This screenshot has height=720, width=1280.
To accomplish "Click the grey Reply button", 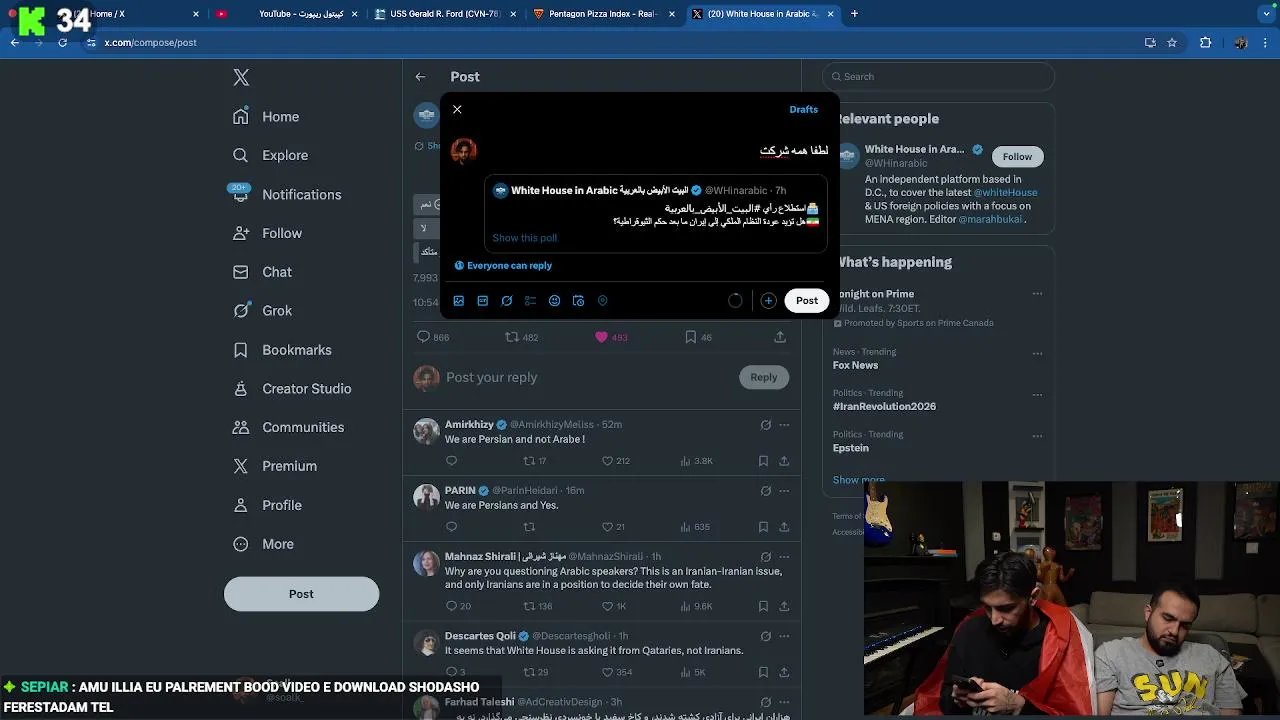I will click(x=763, y=377).
